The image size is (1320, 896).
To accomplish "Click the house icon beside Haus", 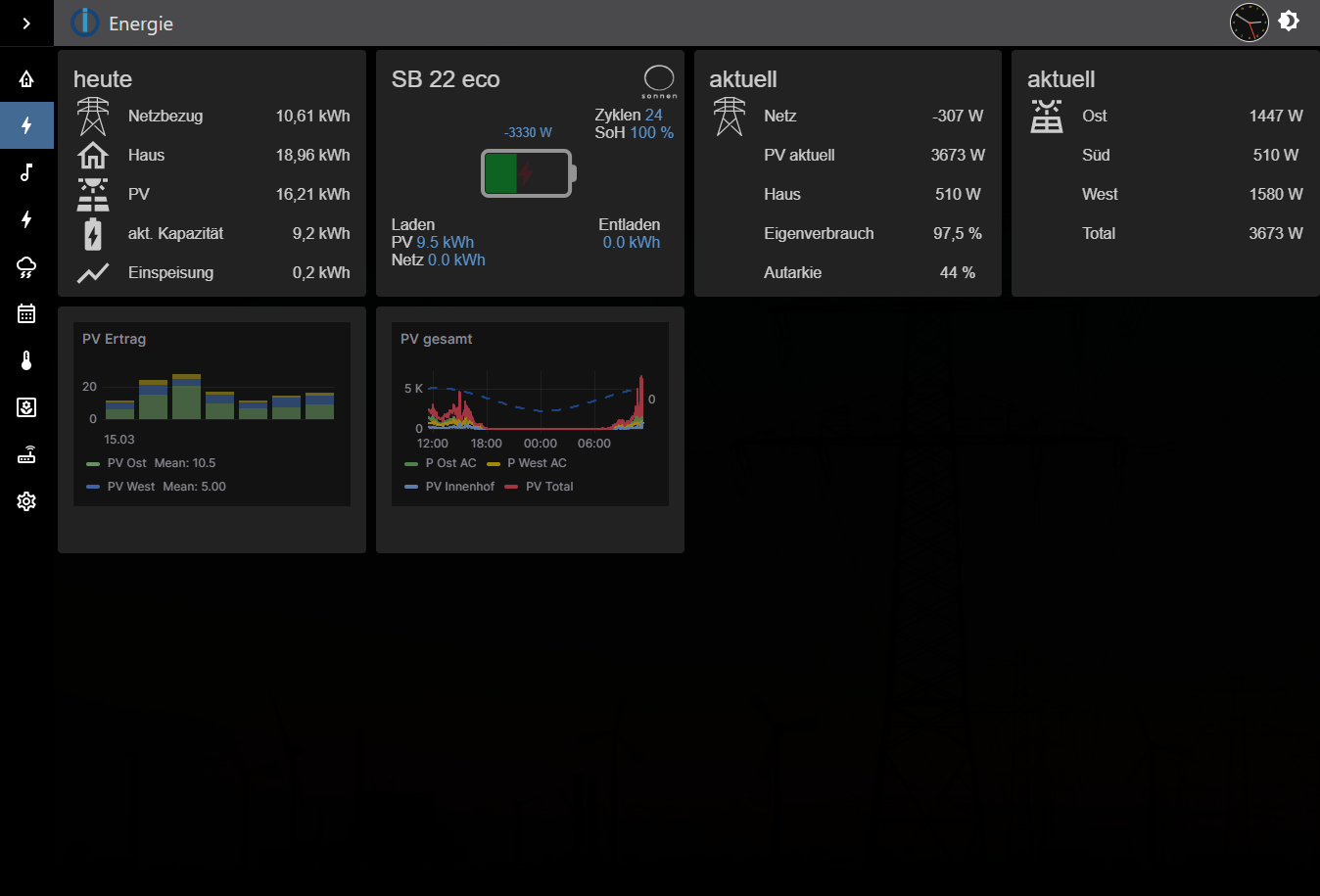I will [93, 155].
